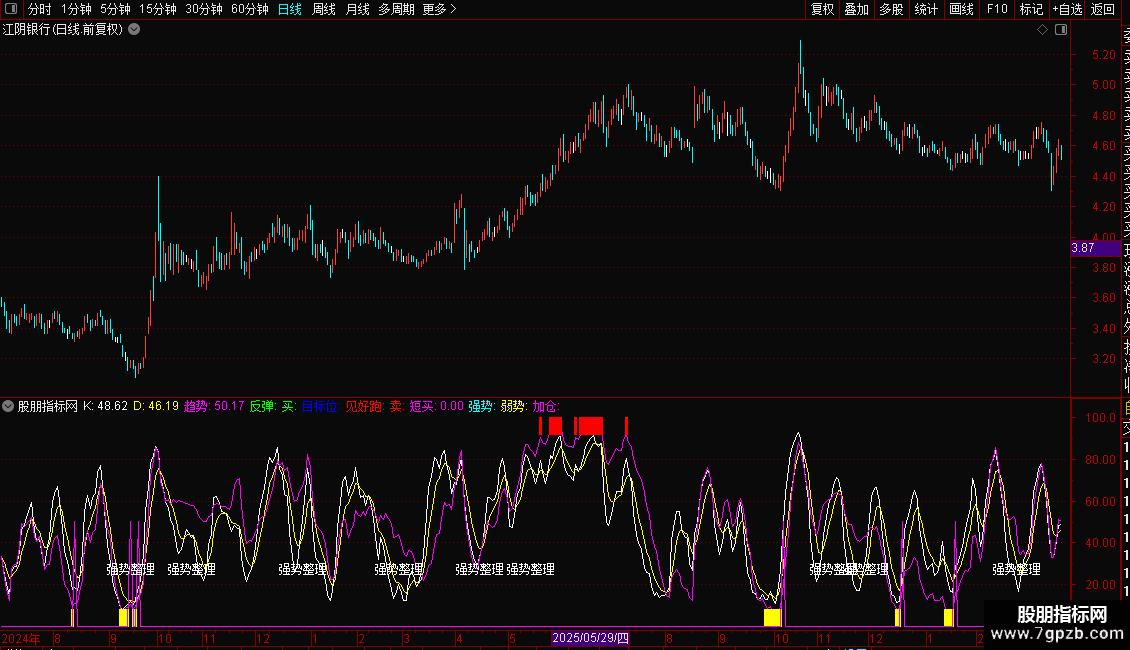Click the highlighted 2025/05/29 date marker
This screenshot has width=1130, height=650.
click(x=591, y=638)
